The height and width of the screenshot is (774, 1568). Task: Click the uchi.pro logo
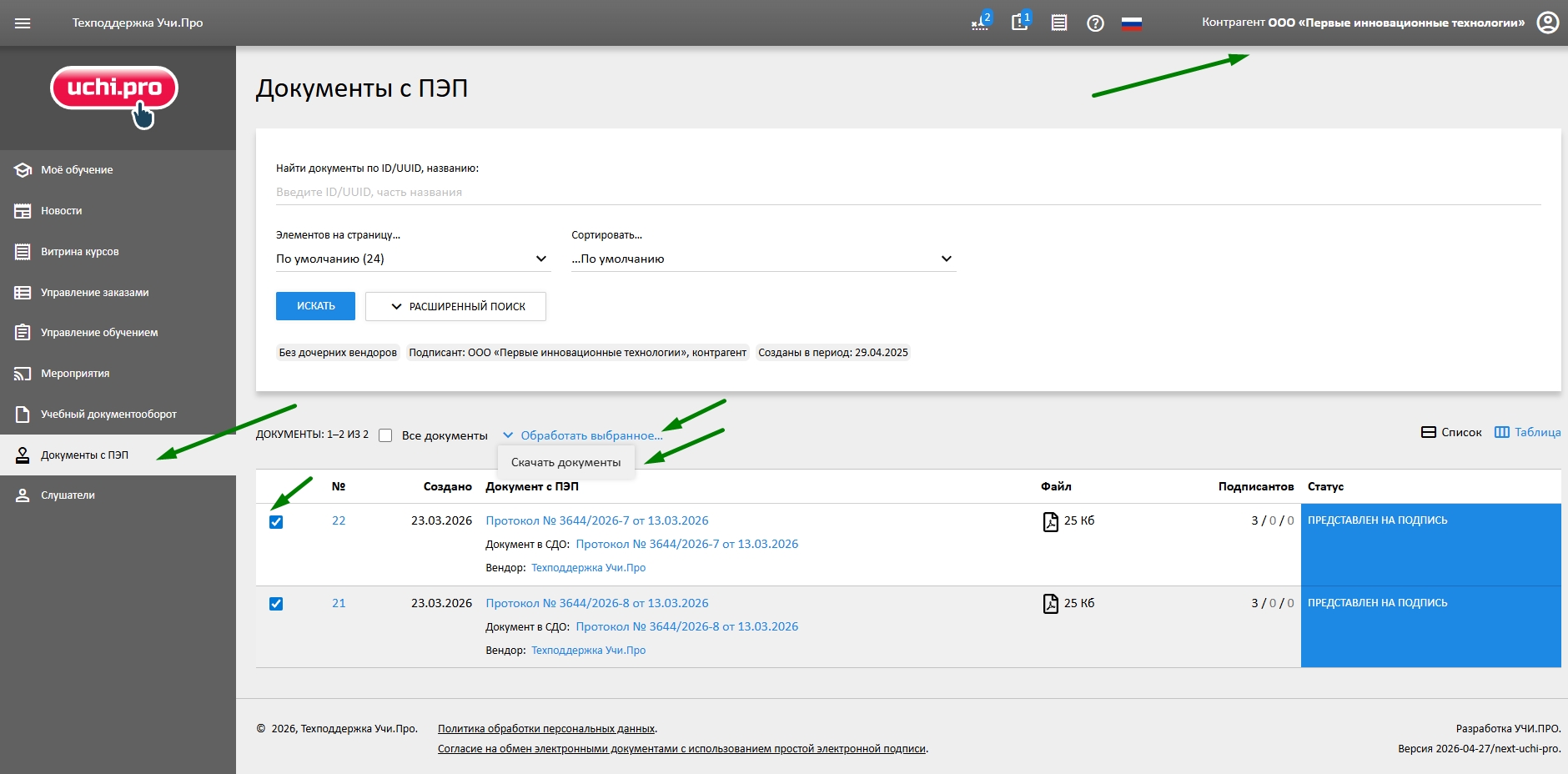(x=114, y=90)
